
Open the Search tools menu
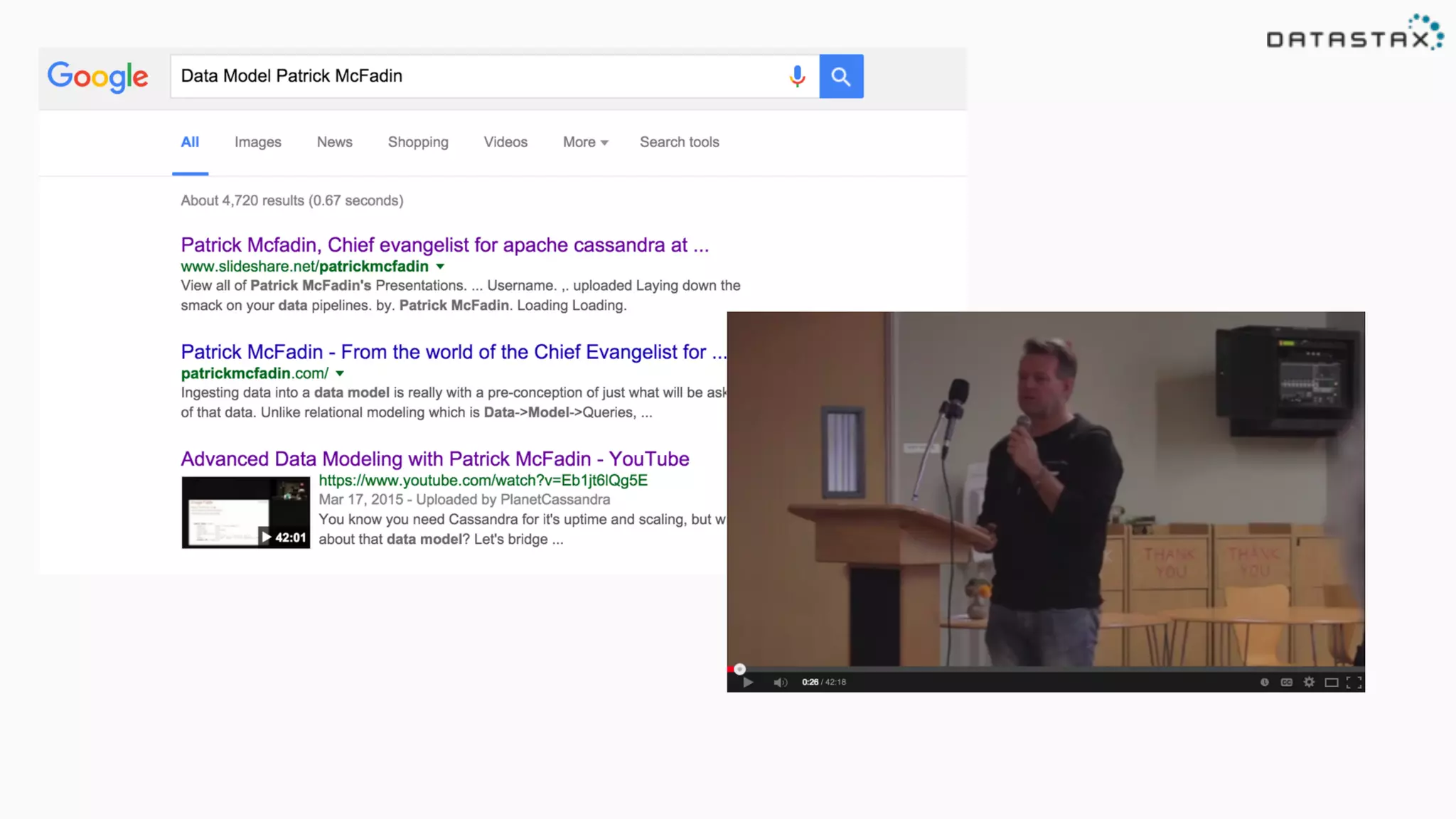679,142
